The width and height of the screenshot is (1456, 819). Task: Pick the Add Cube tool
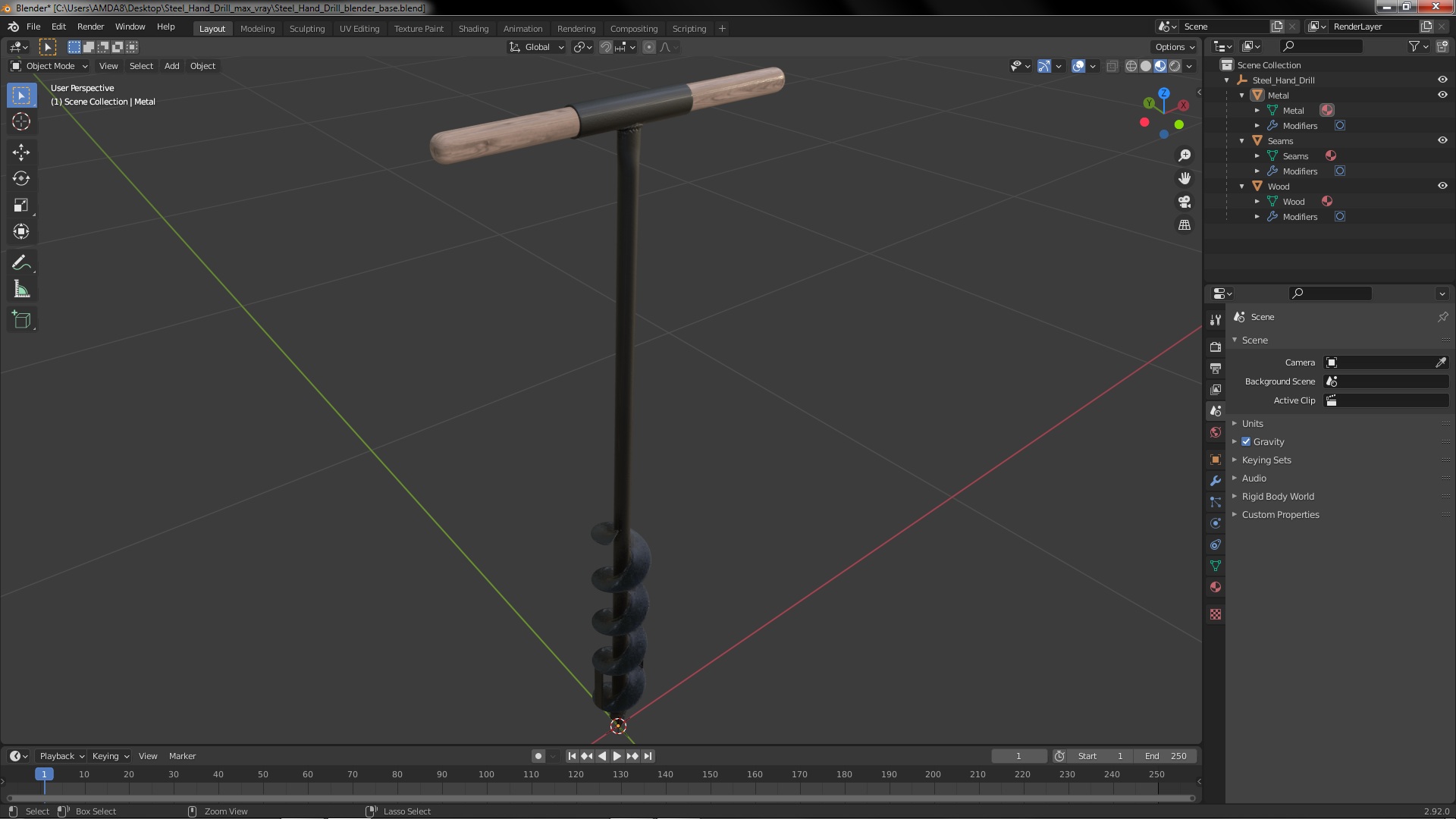pyautogui.click(x=21, y=320)
